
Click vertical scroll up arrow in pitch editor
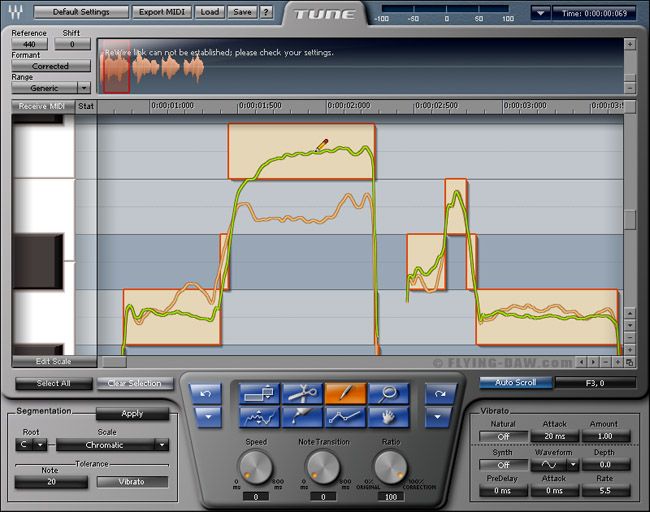click(630, 313)
